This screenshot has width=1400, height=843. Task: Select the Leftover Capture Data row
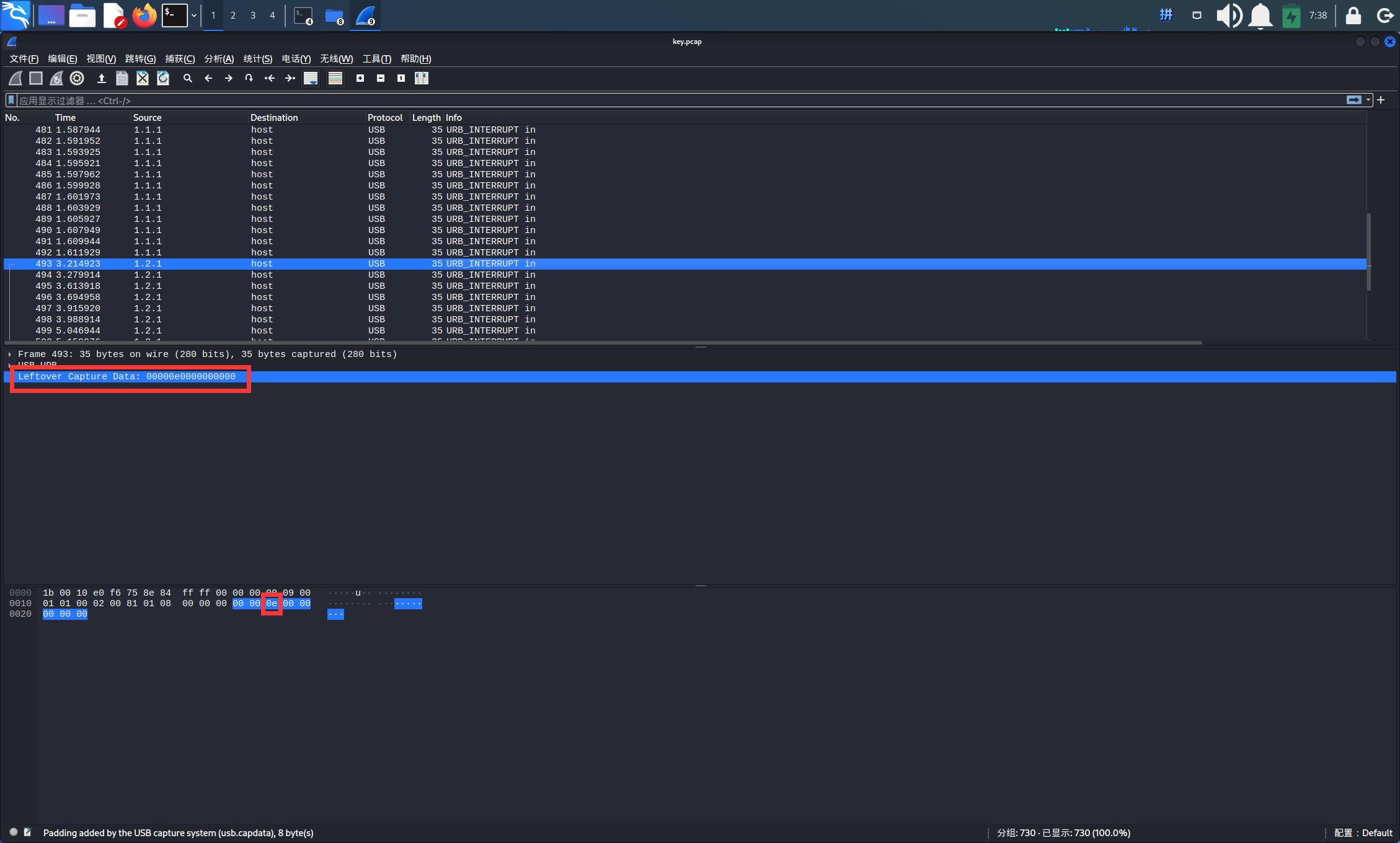tap(700, 377)
